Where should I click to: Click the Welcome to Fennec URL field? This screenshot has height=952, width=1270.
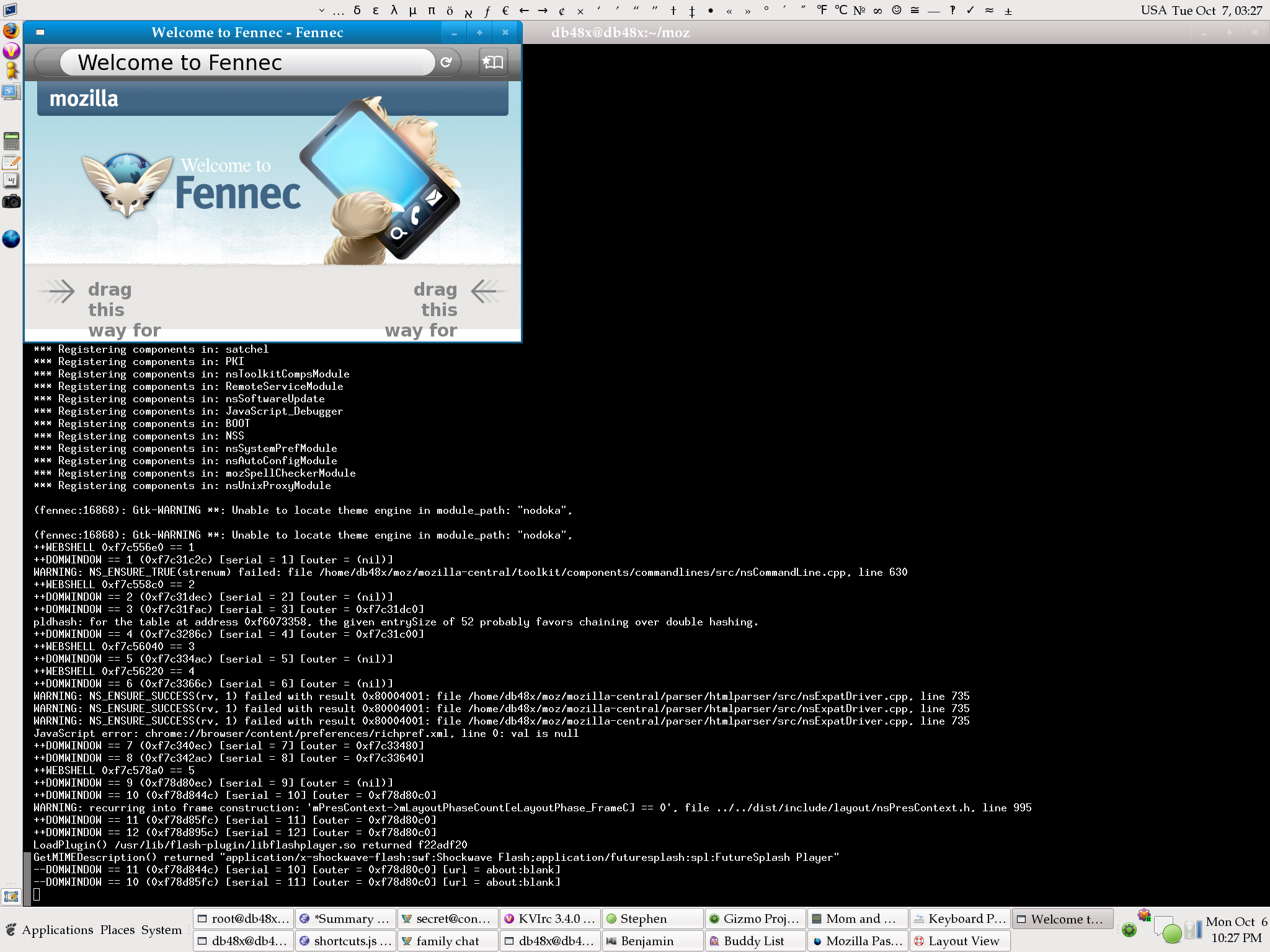pyautogui.click(x=247, y=63)
